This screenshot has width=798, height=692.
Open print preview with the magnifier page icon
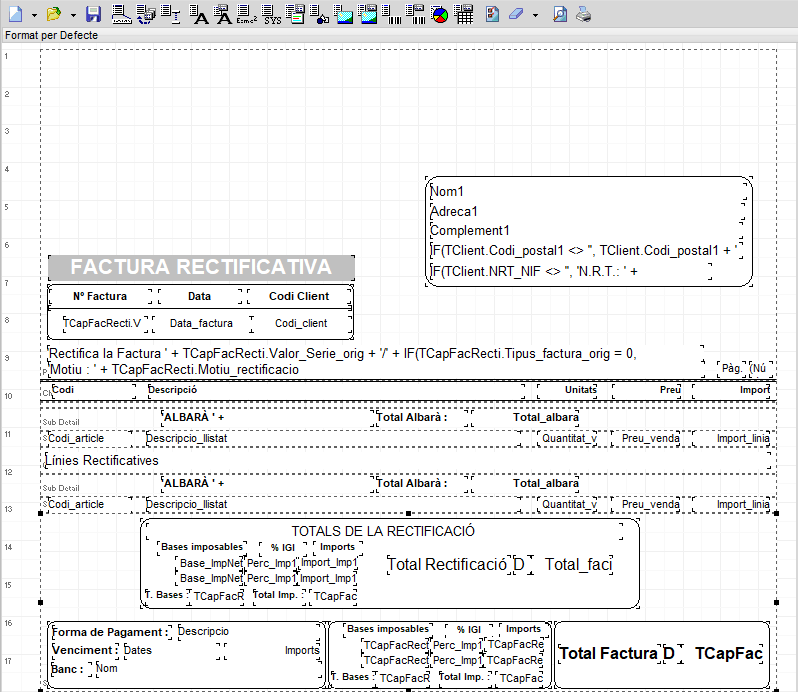(x=560, y=14)
